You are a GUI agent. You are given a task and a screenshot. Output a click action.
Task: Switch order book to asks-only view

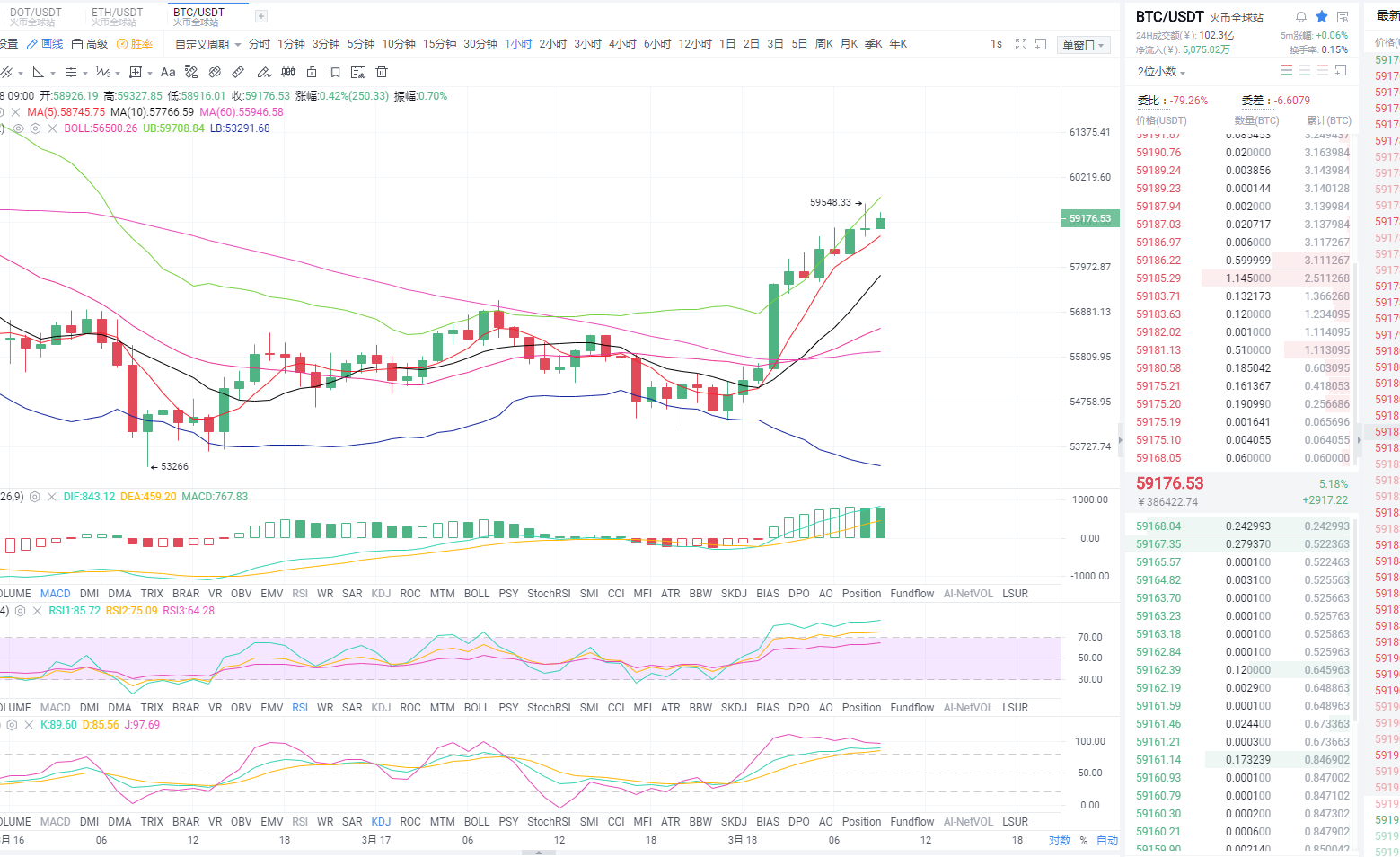tap(1322, 70)
